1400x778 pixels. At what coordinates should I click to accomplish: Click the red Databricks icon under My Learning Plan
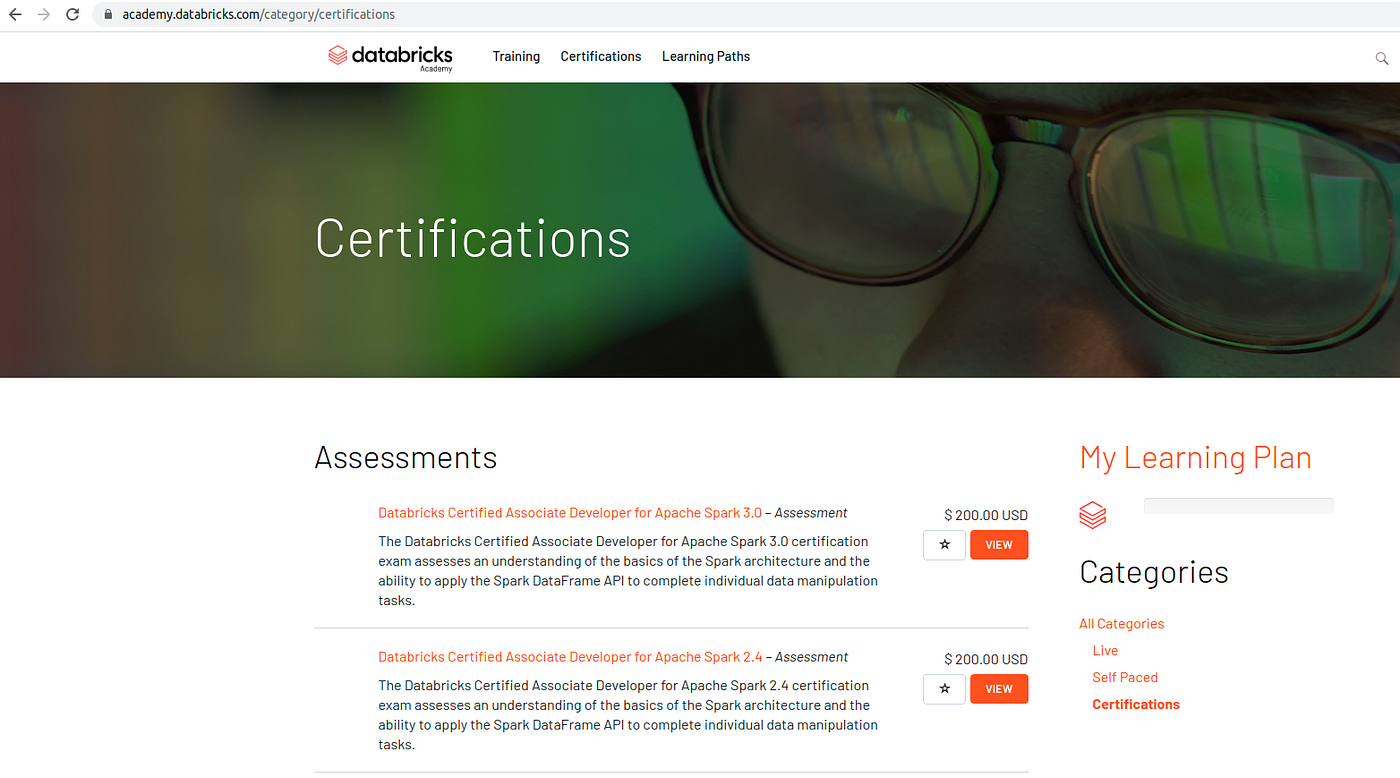tap(1093, 515)
